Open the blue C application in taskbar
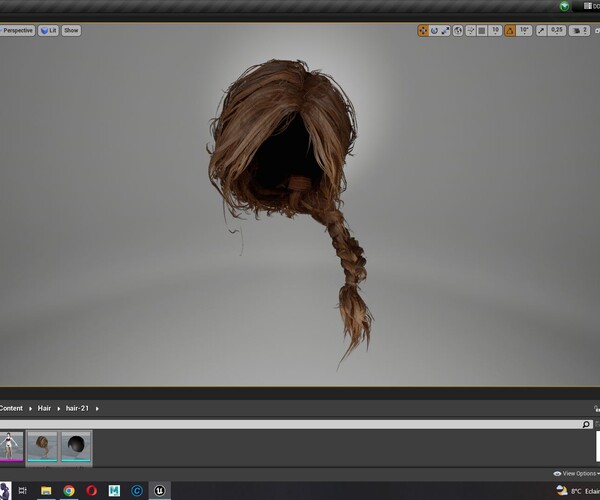This screenshot has height=500, width=600. coord(137,490)
